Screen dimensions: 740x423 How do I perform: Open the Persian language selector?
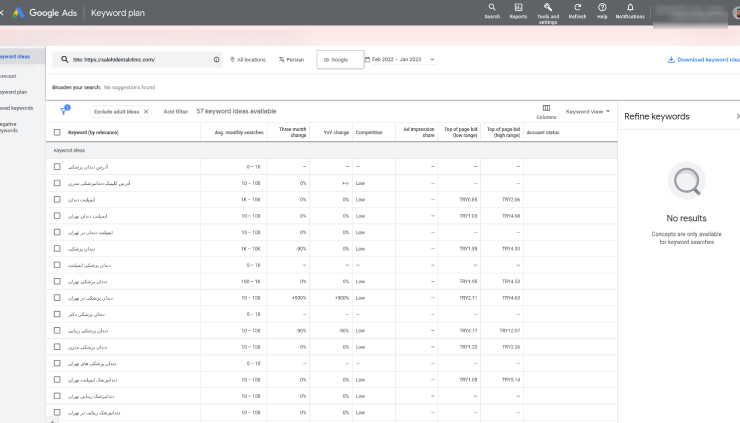click(x=291, y=59)
